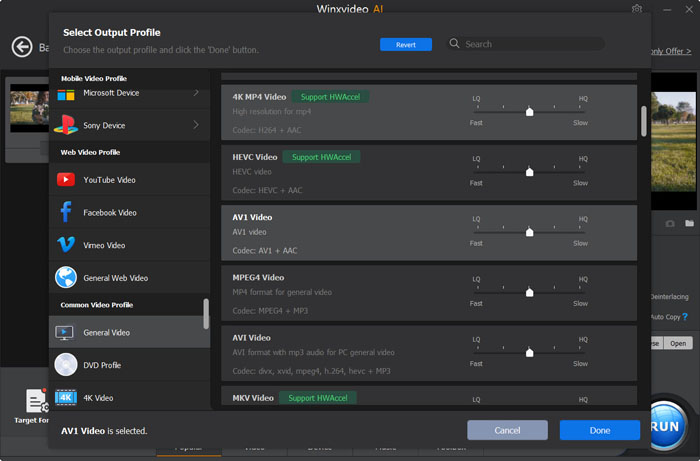Click Mobile Video Profile section header

click(x=94, y=79)
